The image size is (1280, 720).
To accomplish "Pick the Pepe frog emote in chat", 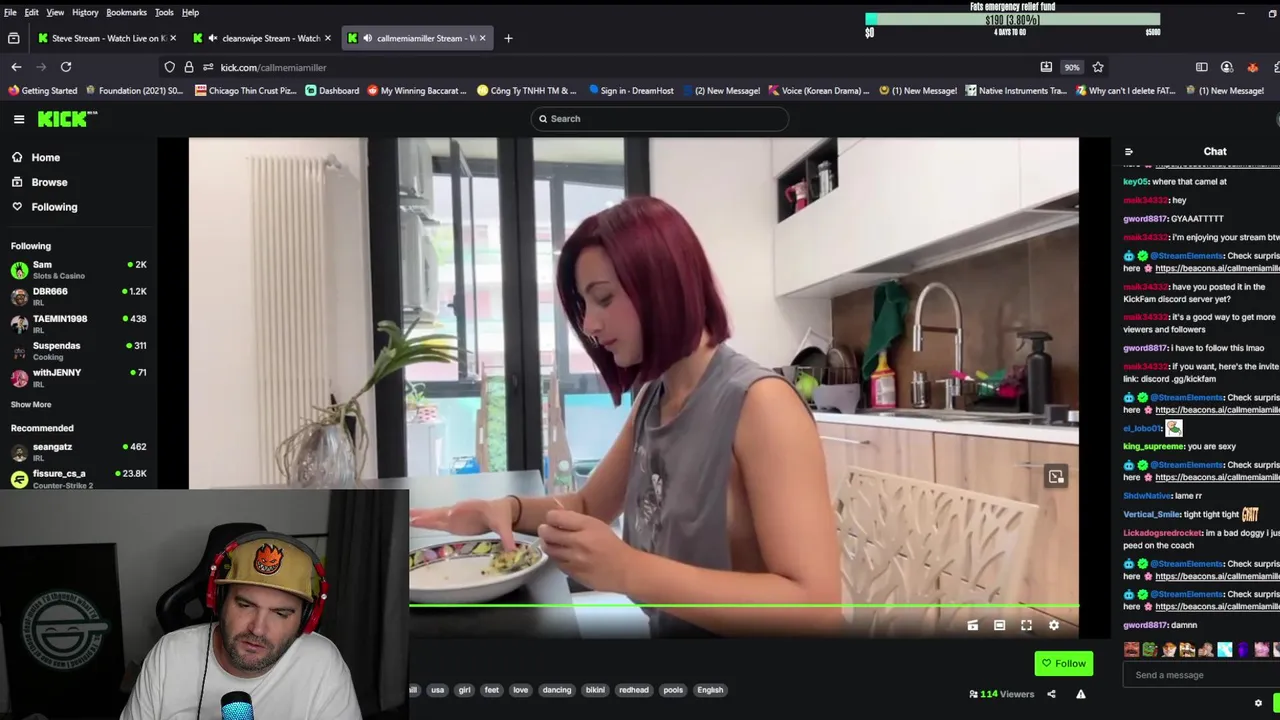I will [1150, 650].
